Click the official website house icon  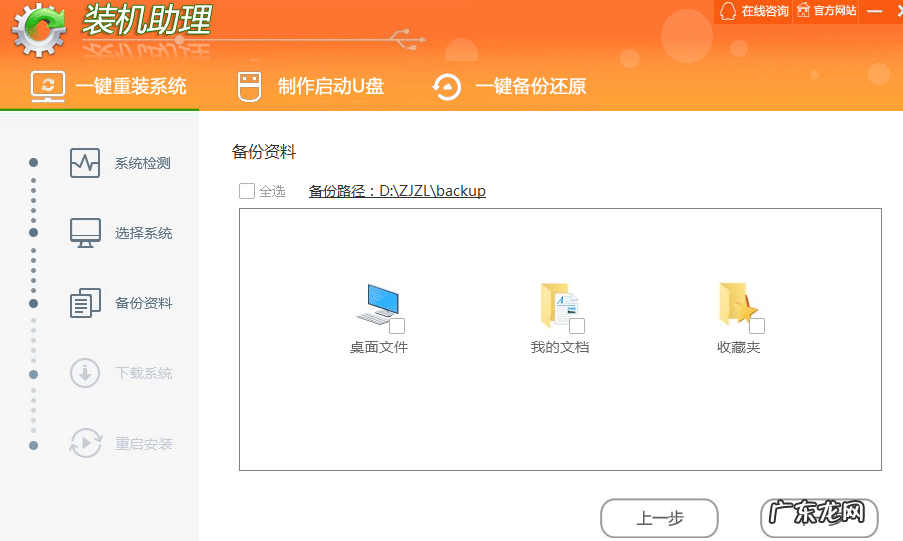[x=803, y=10]
